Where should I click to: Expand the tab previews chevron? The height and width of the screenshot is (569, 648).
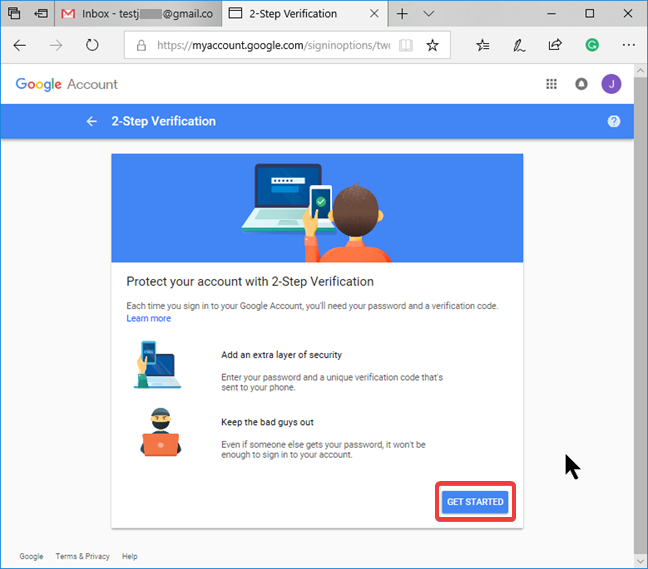pyautogui.click(x=429, y=14)
